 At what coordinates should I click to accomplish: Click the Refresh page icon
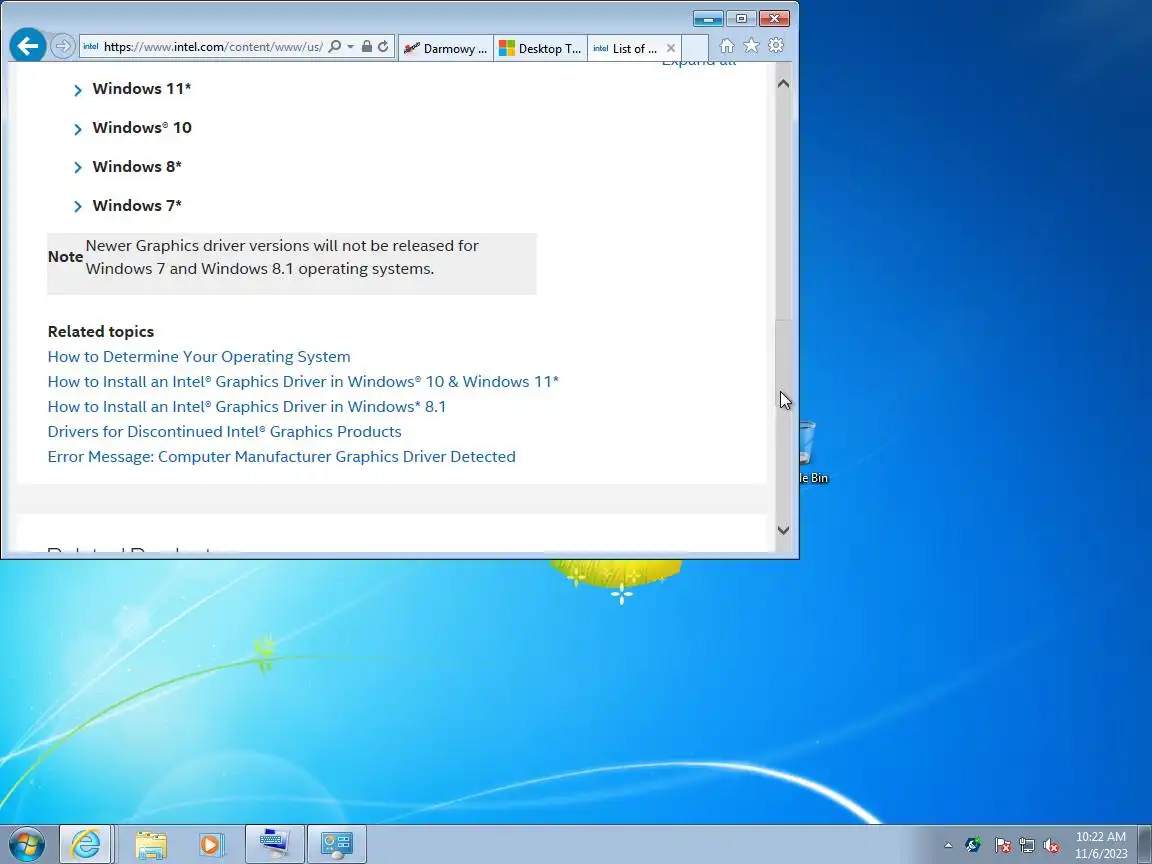point(383,46)
